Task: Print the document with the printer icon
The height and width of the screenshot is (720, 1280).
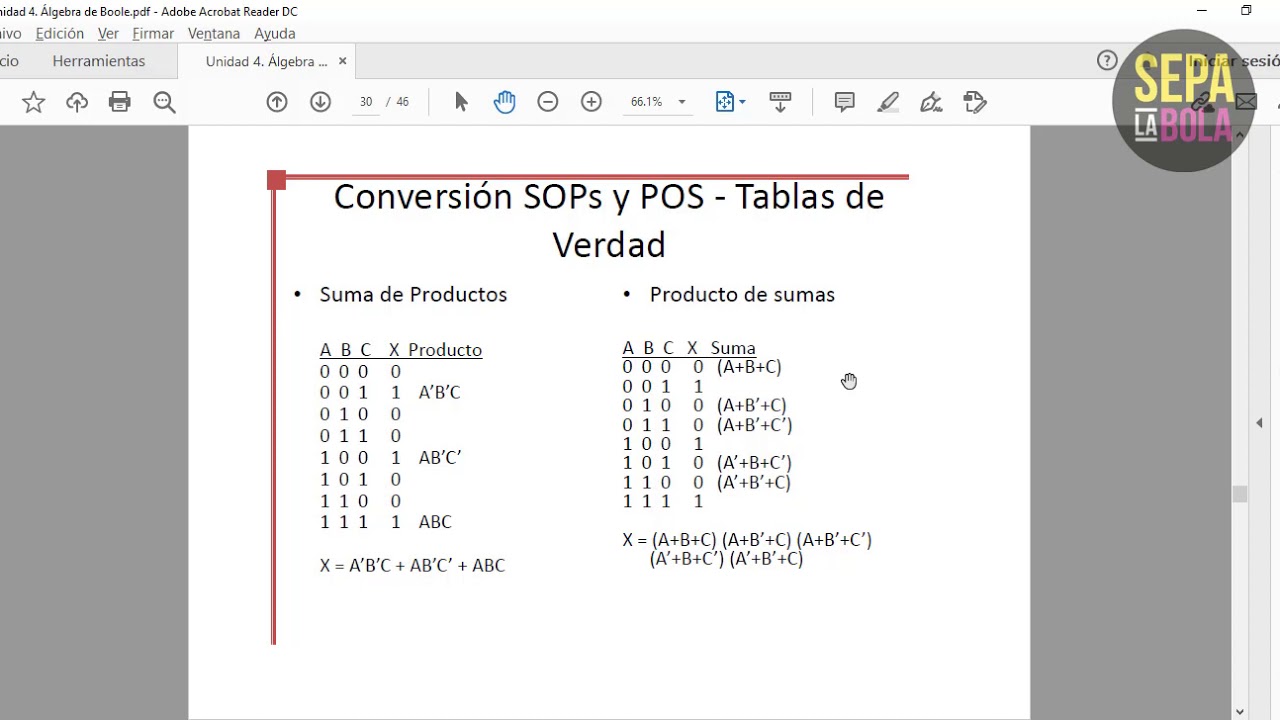Action: [x=120, y=102]
